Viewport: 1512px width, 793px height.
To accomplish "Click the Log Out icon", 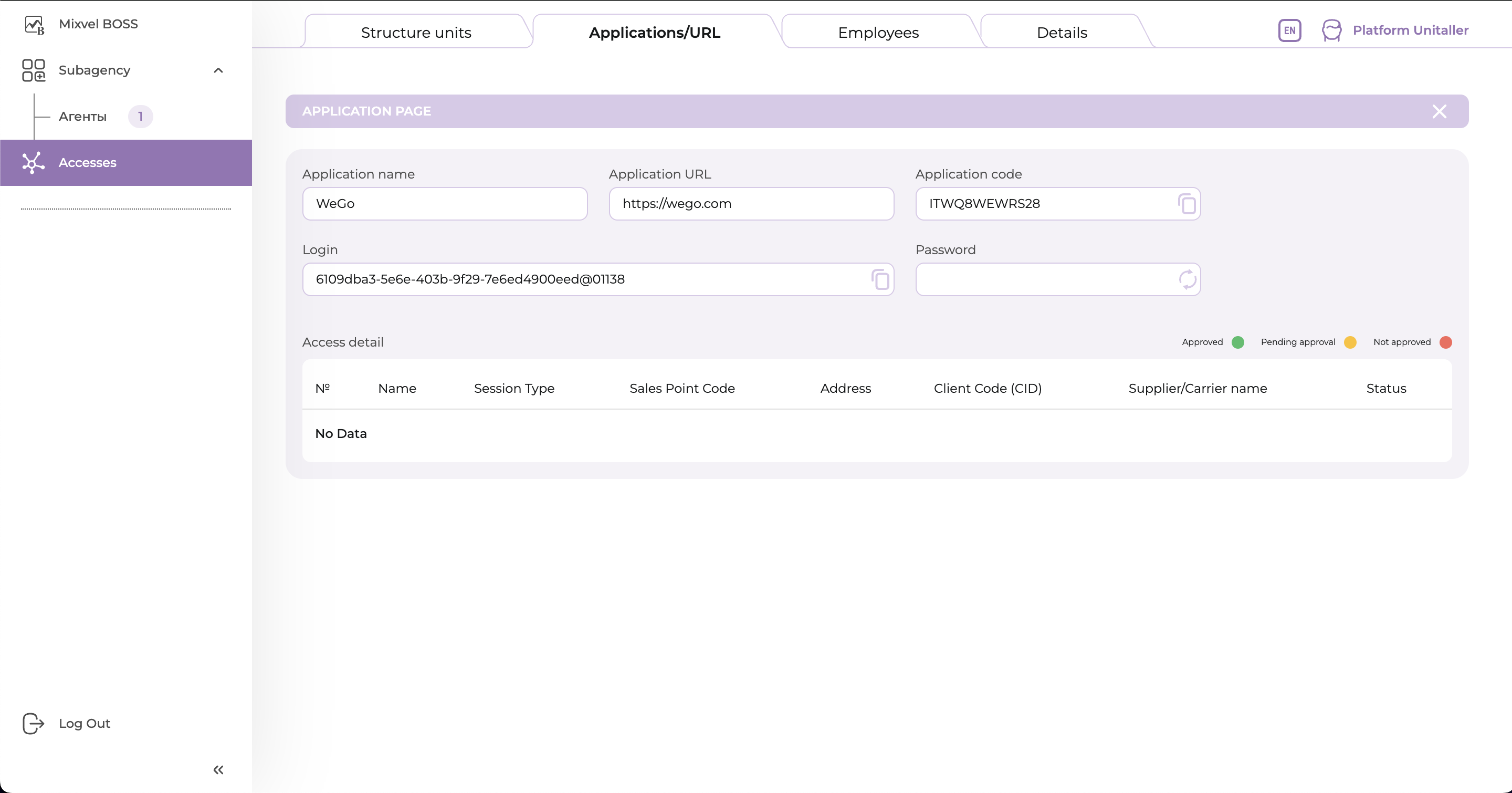I will [34, 723].
